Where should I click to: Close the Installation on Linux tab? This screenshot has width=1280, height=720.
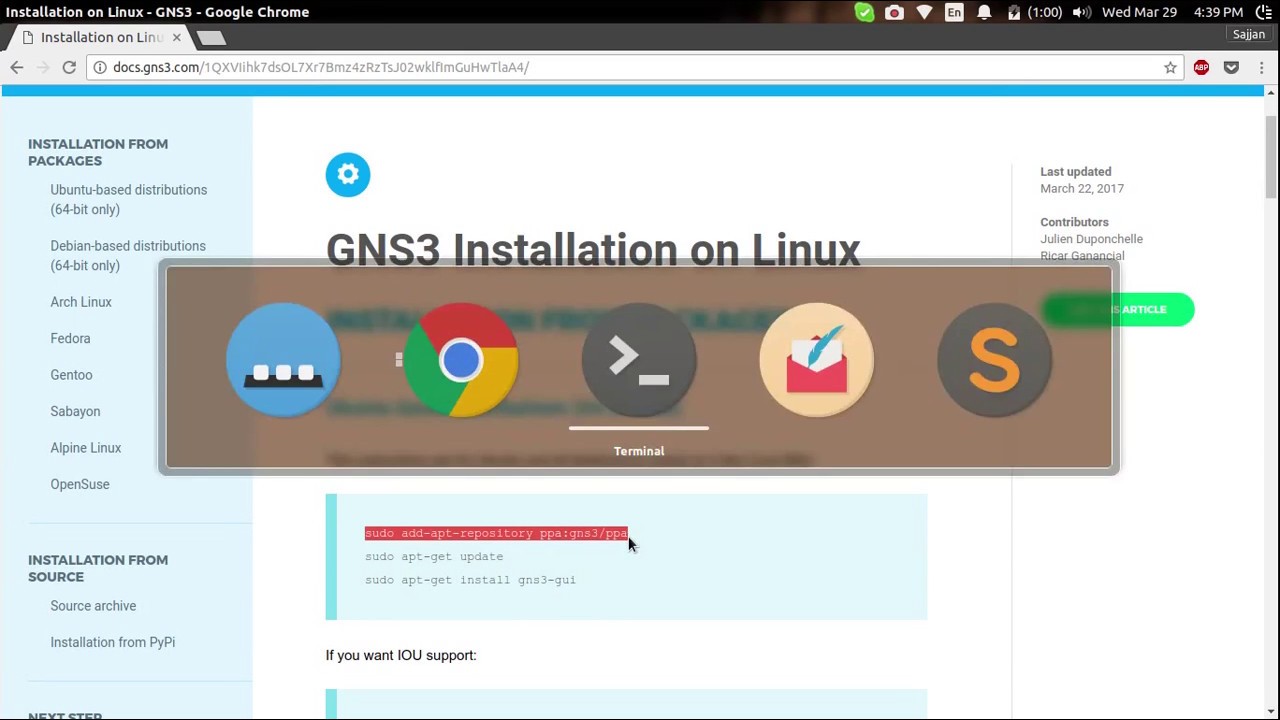point(176,37)
